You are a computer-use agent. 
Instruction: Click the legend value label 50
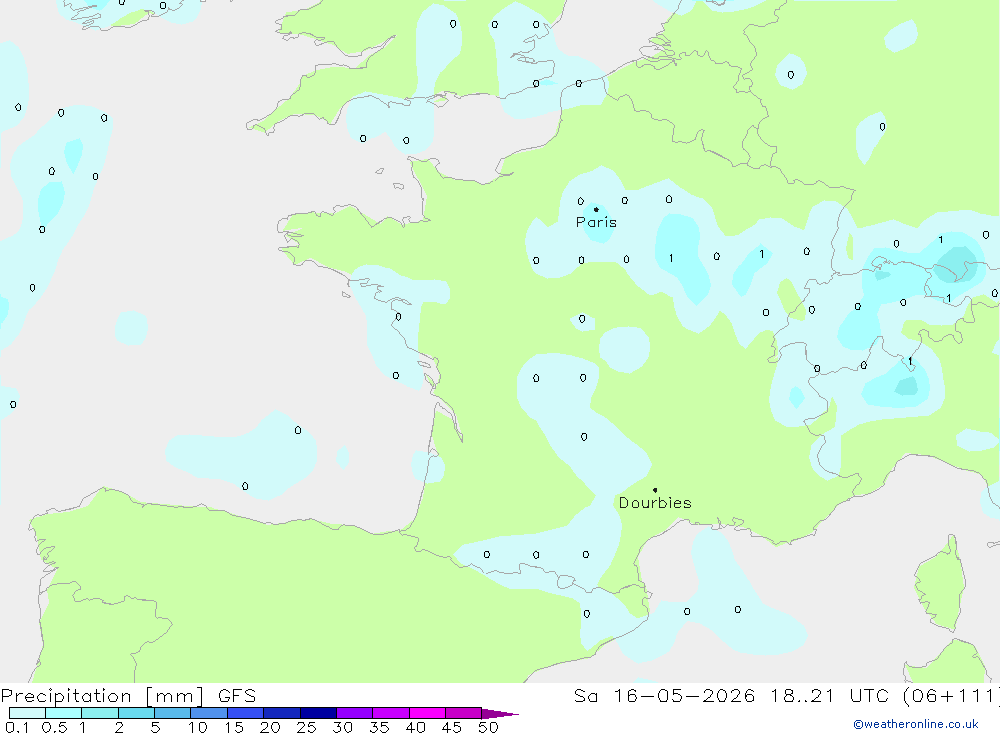(x=488, y=727)
